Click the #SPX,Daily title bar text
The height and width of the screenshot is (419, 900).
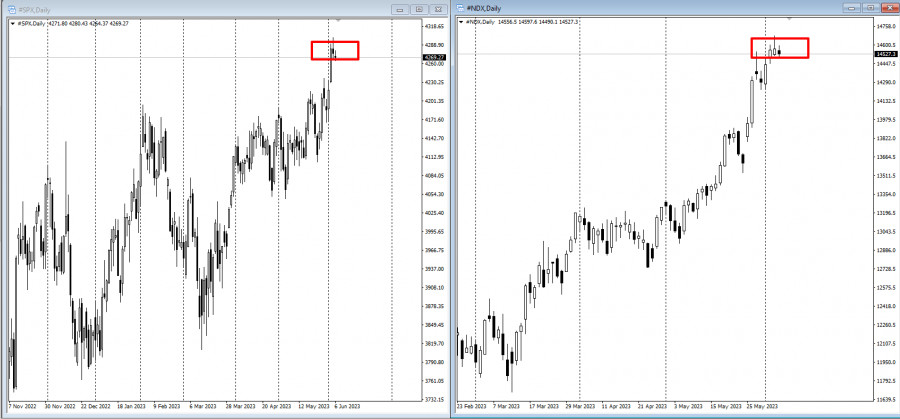pyautogui.click(x=33, y=9)
